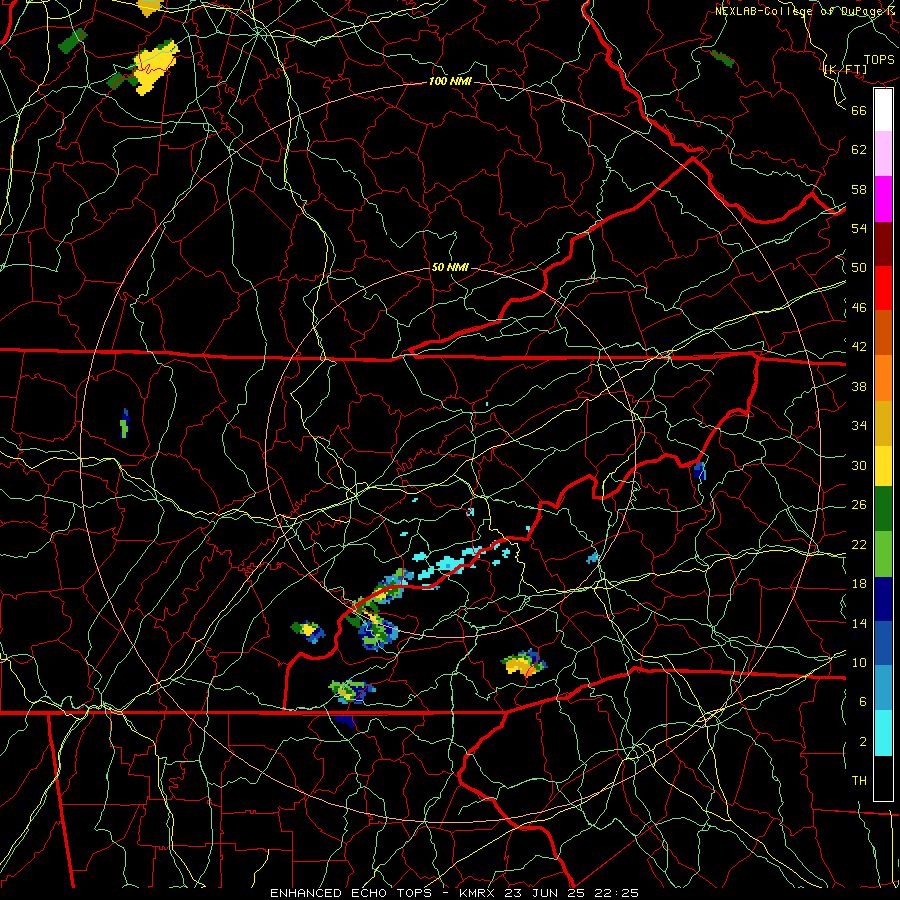Image resolution: width=900 pixels, height=900 pixels.
Task: Click the '30' legend value
Action: coord(859,465)
